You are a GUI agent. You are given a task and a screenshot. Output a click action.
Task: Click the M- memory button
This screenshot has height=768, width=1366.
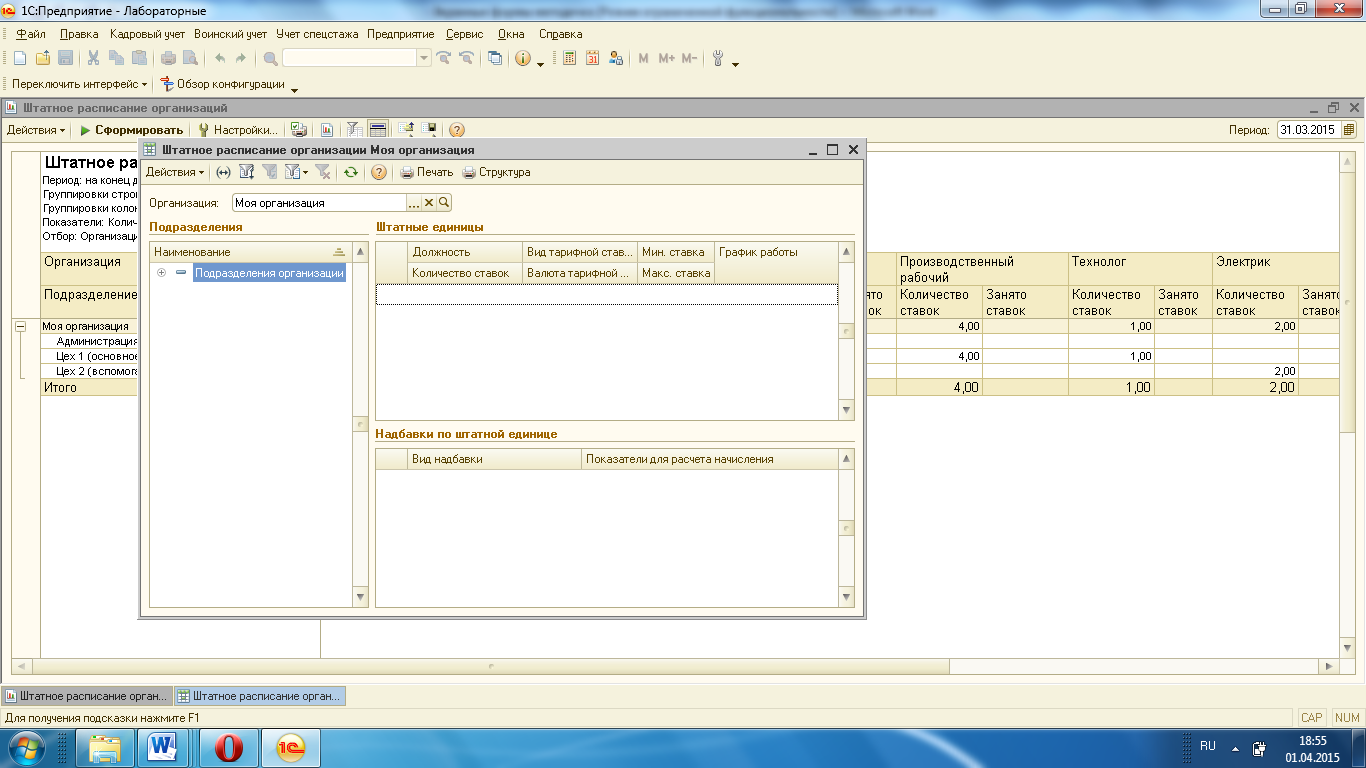[x=689, y=58]
